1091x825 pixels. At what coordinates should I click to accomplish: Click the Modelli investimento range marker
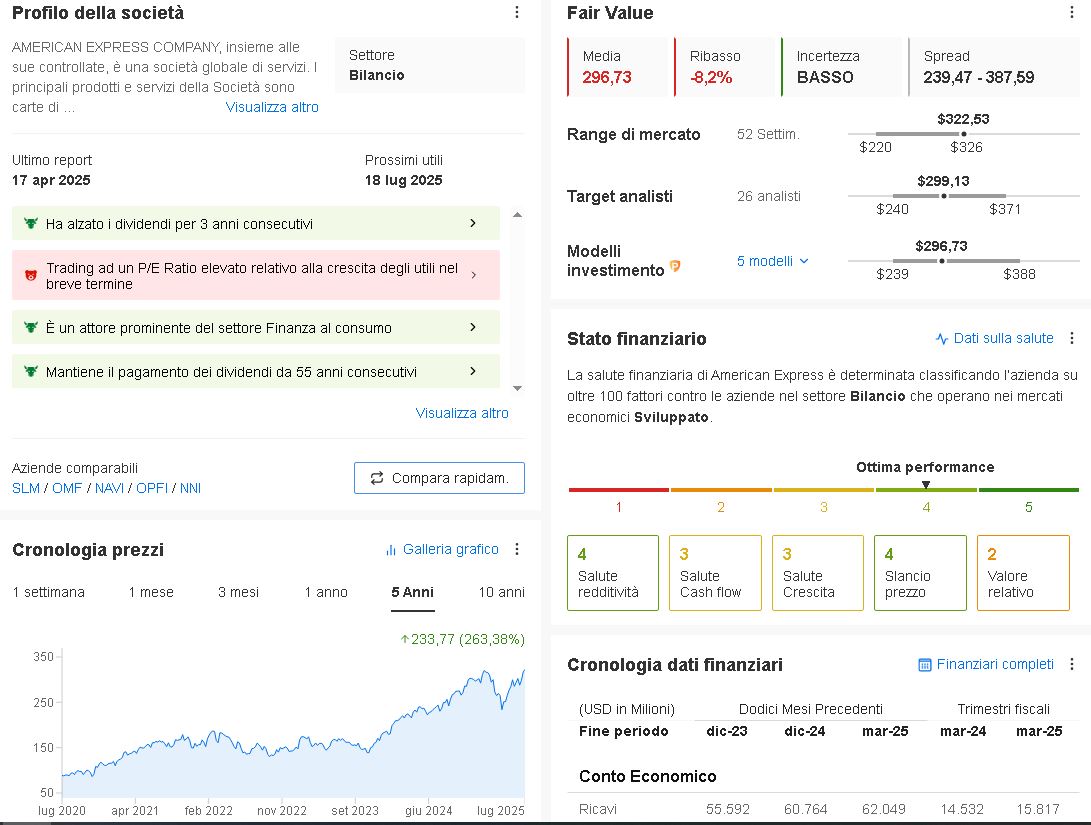click(941, 261)
